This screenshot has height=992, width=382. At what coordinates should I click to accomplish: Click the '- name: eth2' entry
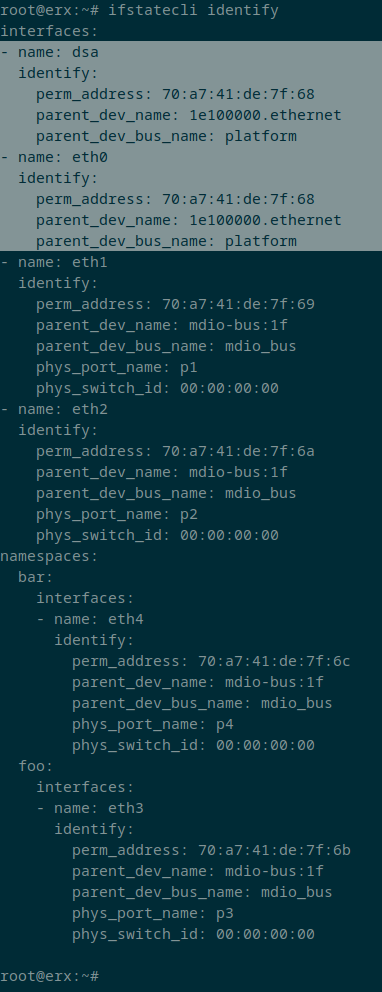point(54,409)
